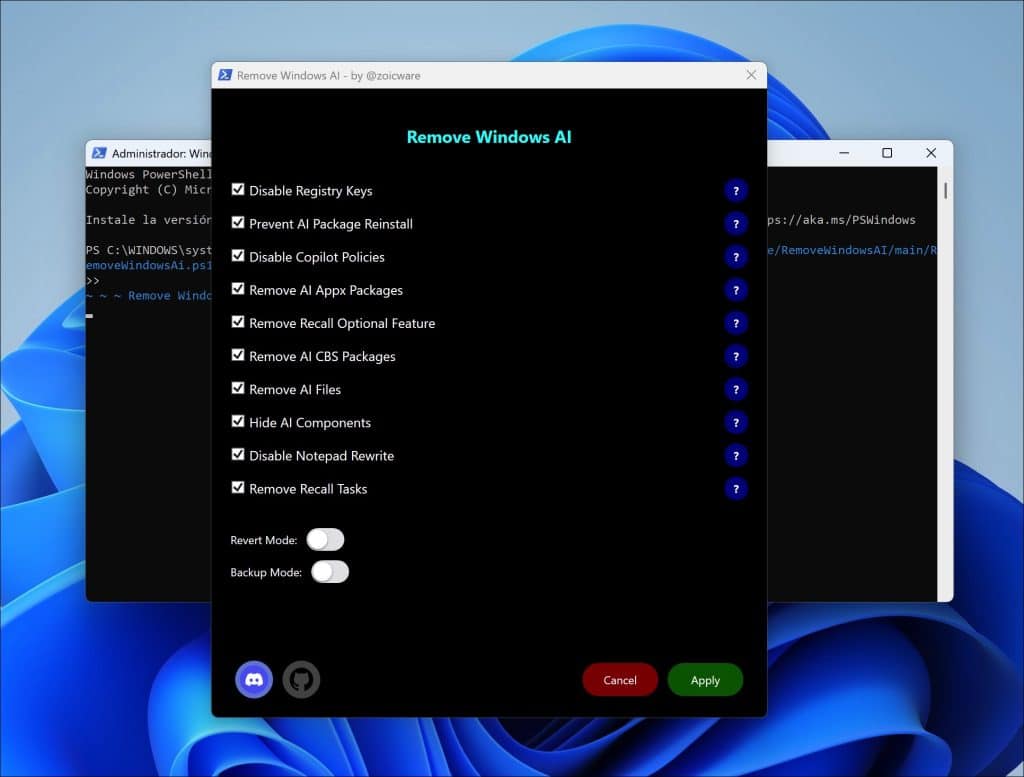Enable Backup Mode
The height and width of the screenshot is (777, 1024).
click(330, 571)
